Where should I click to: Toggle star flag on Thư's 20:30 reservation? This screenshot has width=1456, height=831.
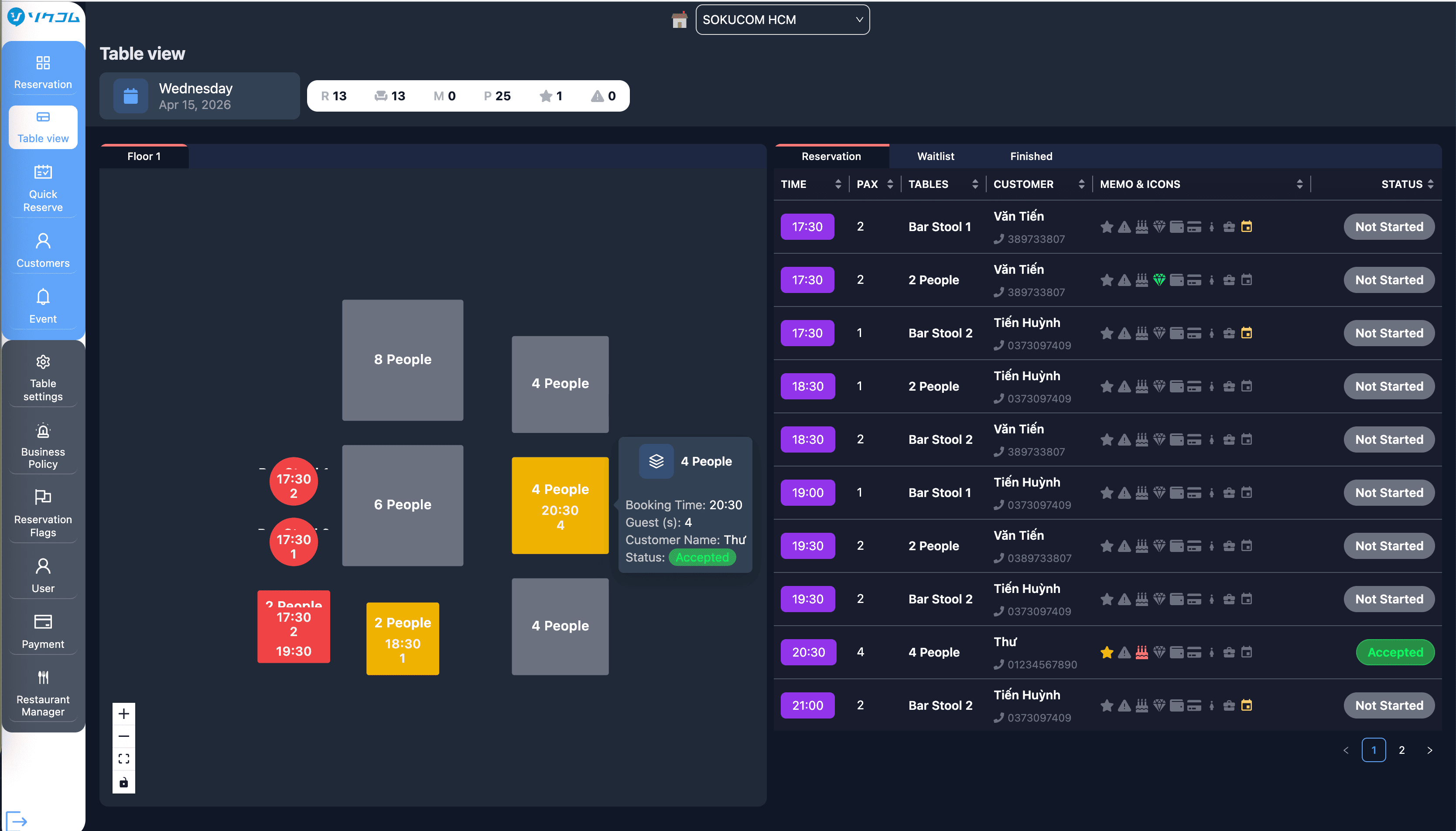[x=1107, y=652]
